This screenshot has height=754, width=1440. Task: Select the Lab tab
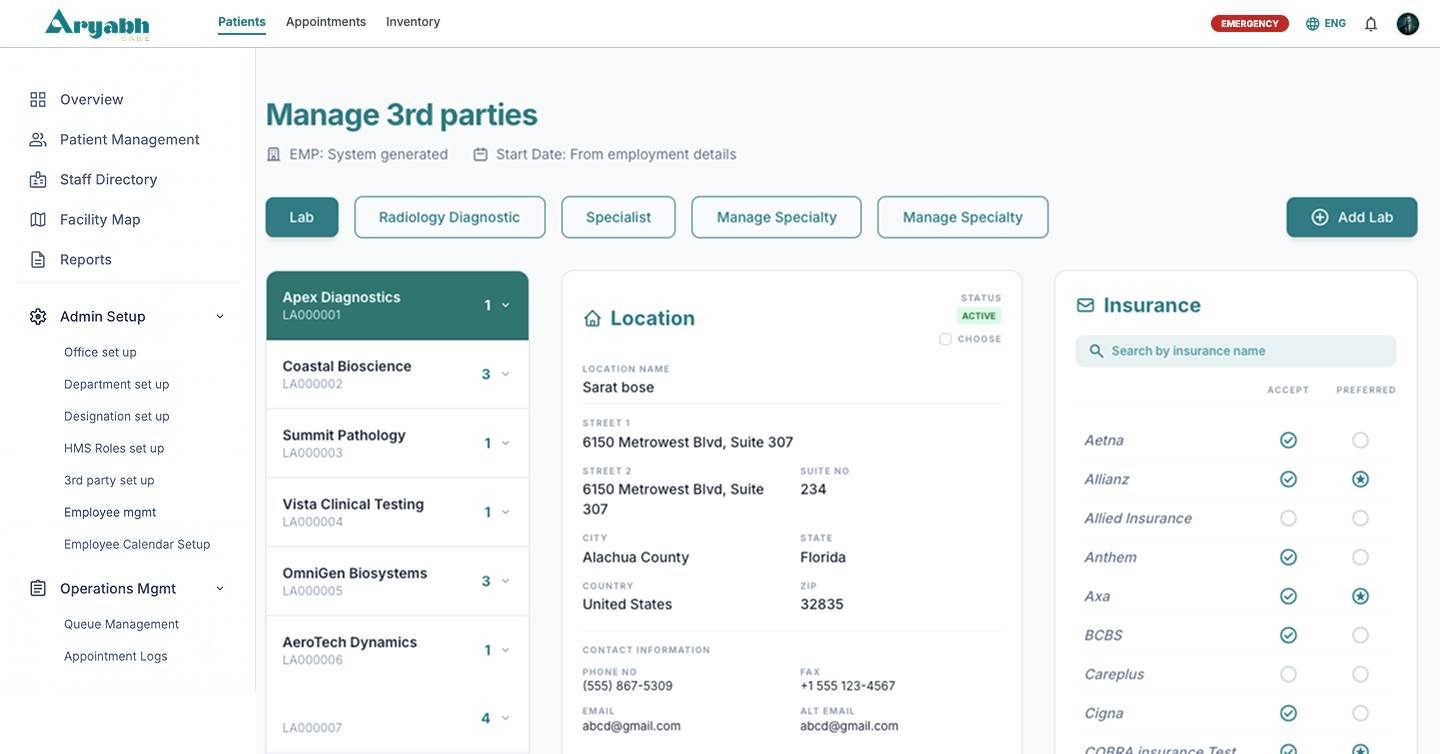[302, 217]
